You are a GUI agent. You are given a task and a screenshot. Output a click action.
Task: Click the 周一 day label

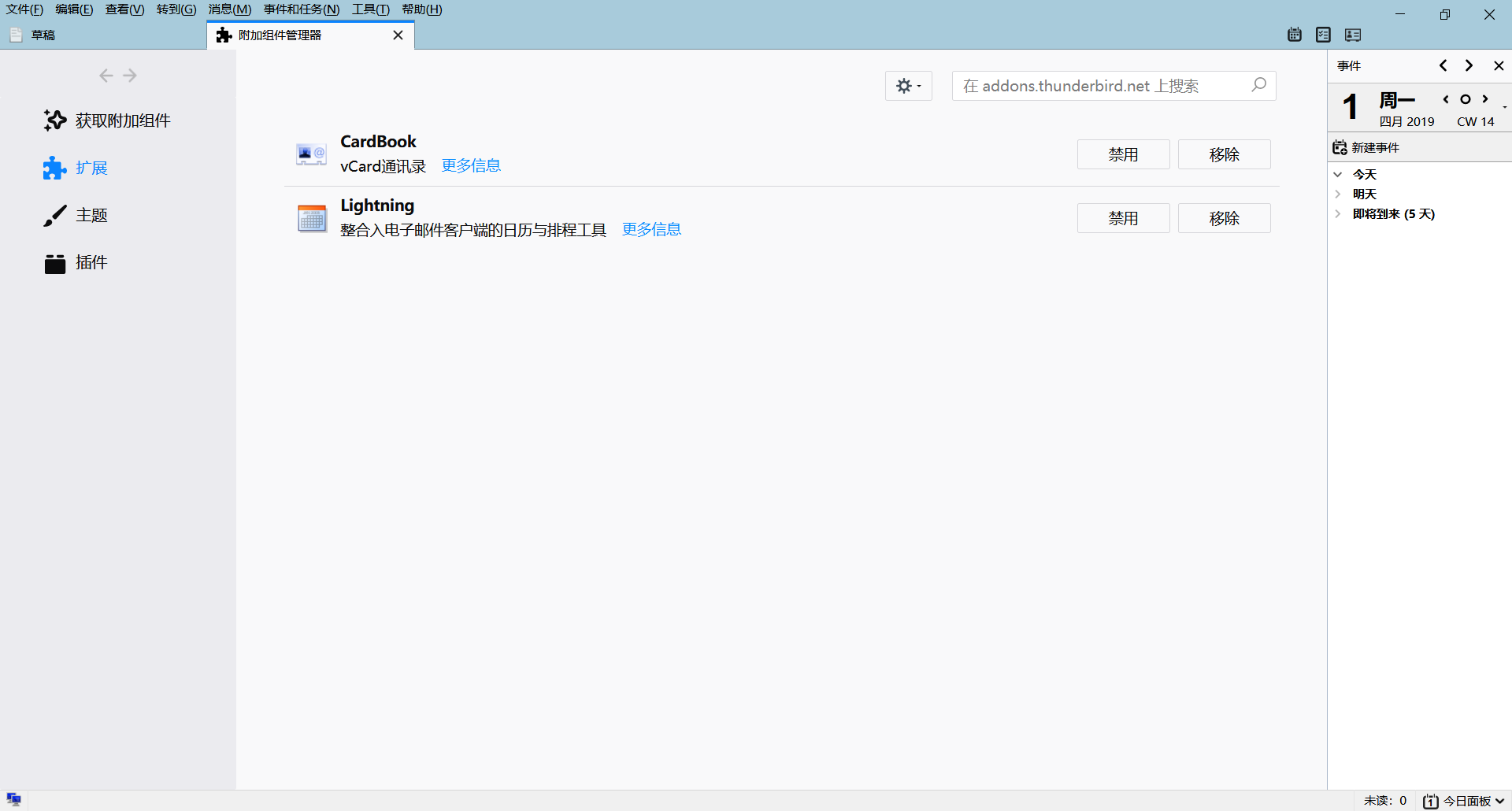tap(1397, 100)
